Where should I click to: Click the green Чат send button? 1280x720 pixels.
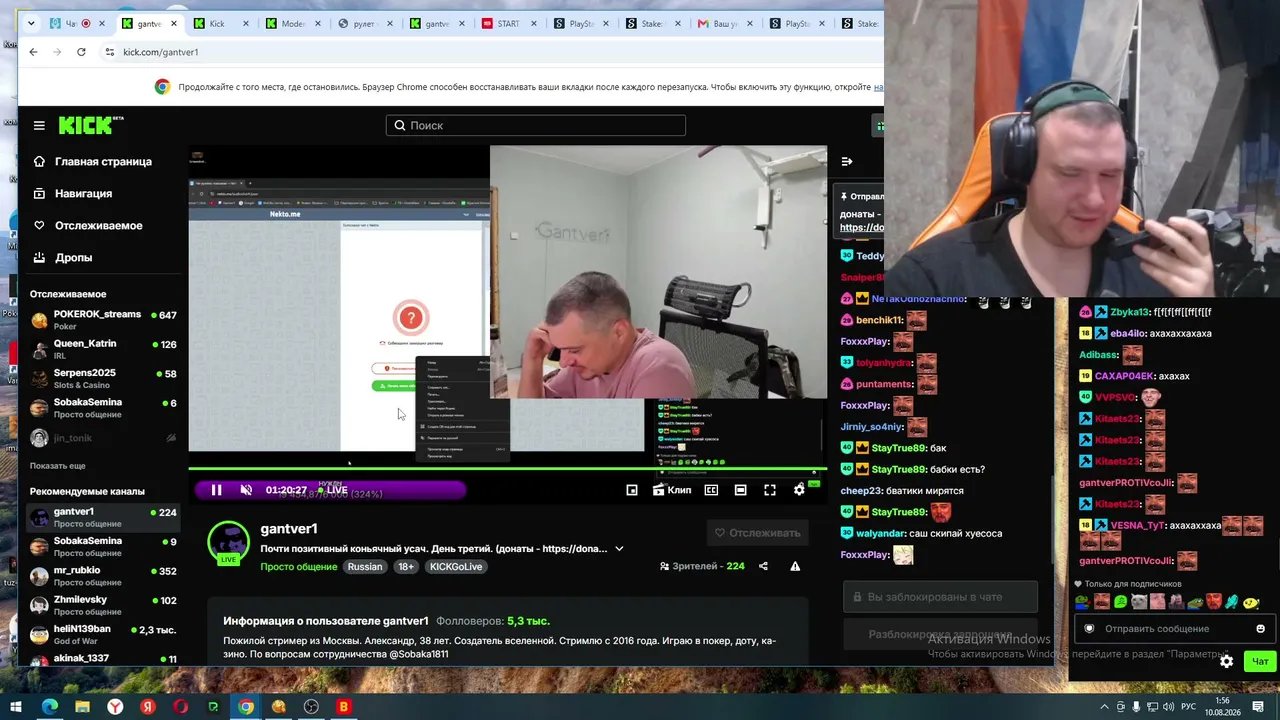1259,661
